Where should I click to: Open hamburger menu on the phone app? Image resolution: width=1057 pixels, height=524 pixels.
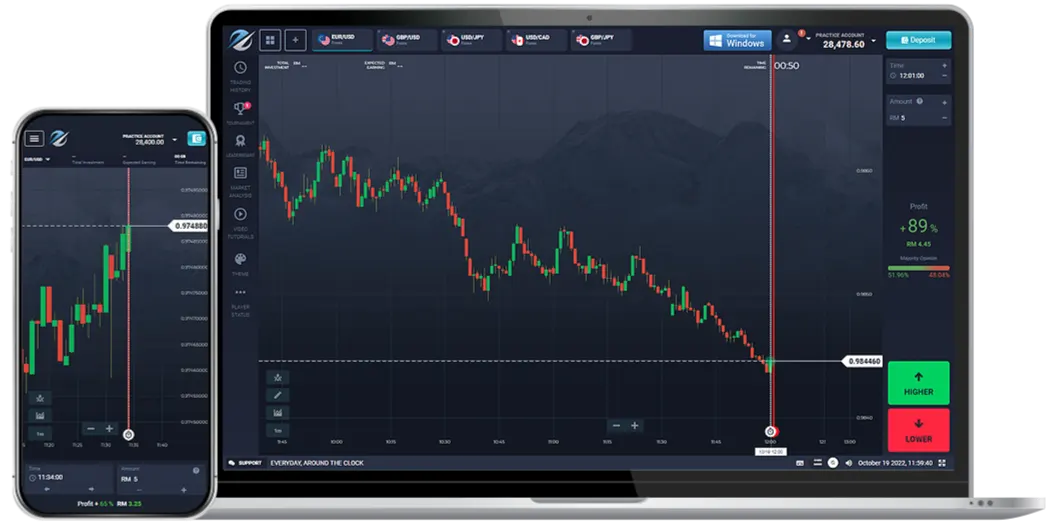tap(35, 139)
